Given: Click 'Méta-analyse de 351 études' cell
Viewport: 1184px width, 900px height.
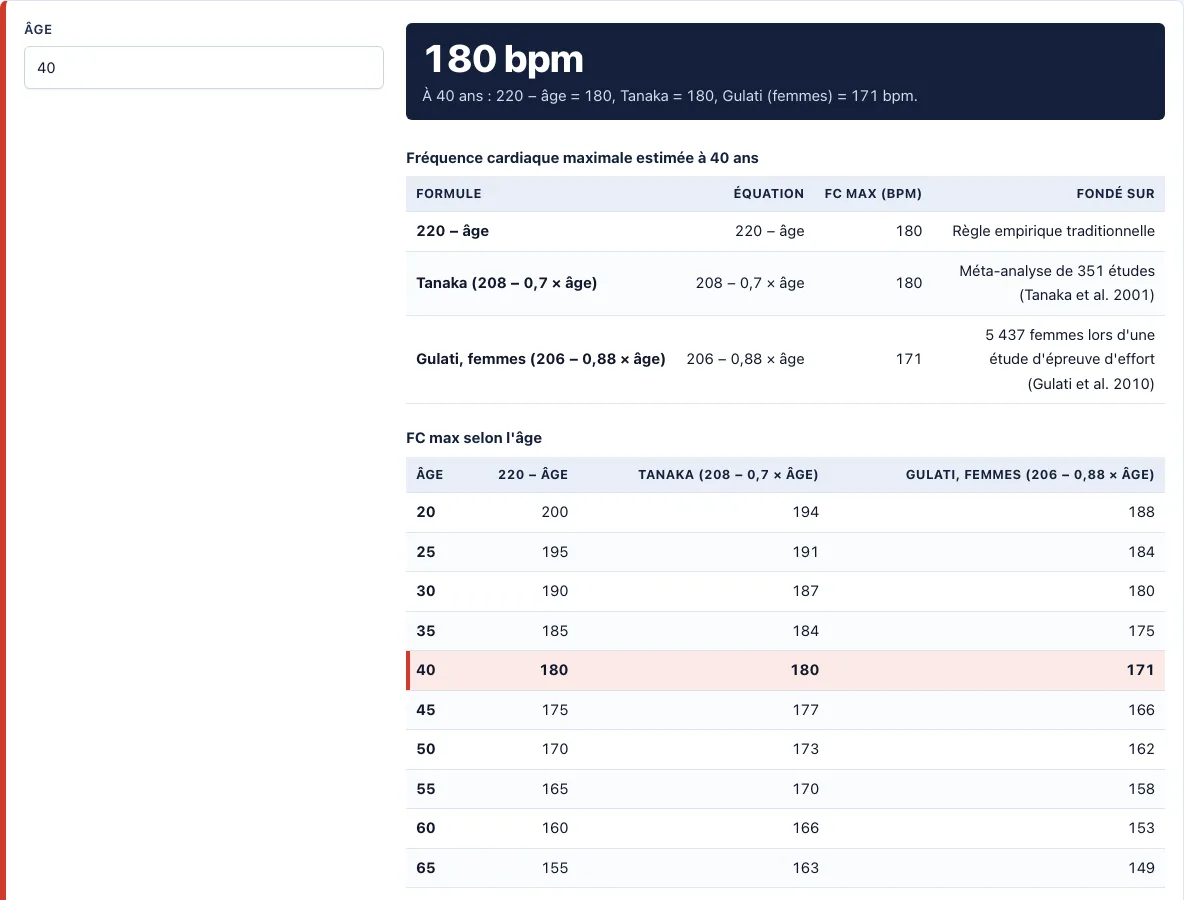Looking at the screenshot, I should pos(1056,283).
